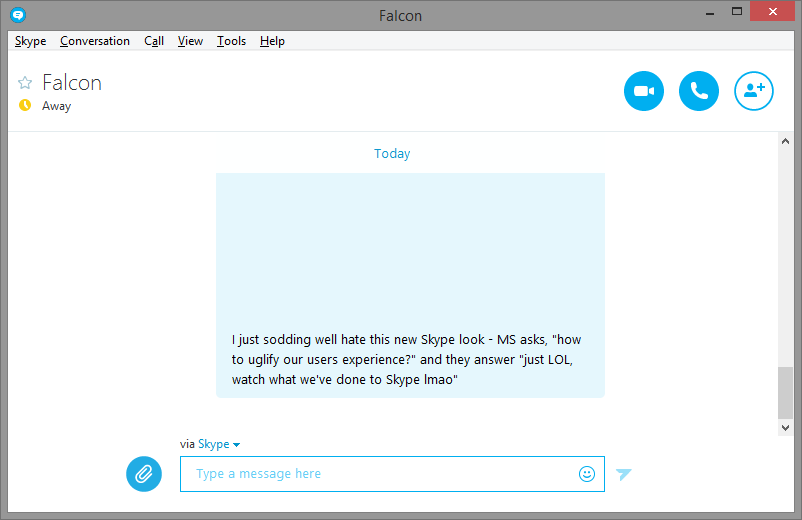The width and height of the screenshot is (802, 520).
Task: Click the Skype app icon in title bar
Action: 18,15
